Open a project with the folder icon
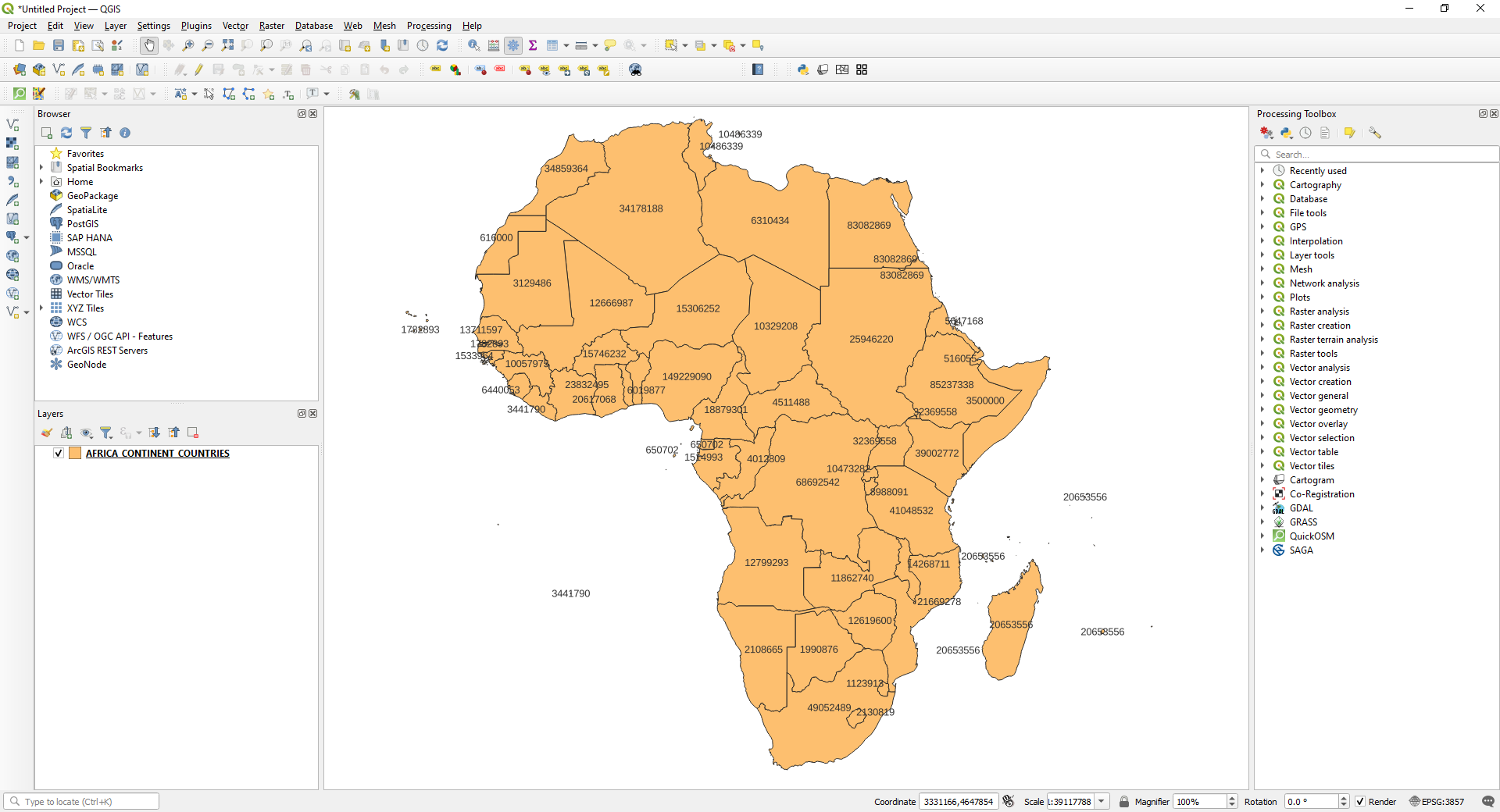 38,46
